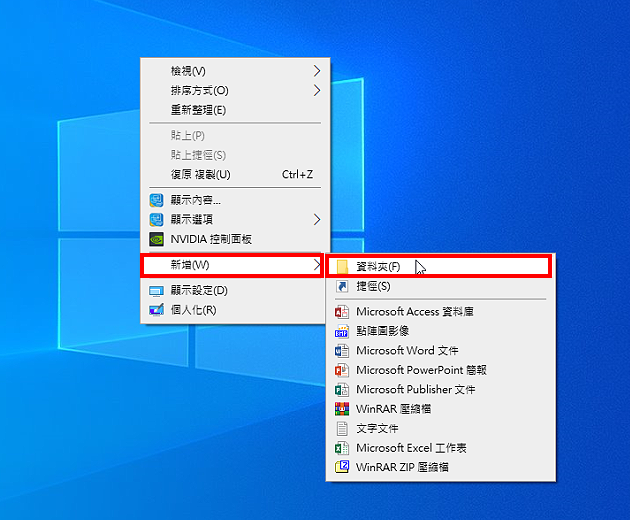Click the BMP bitmap image icon
This screenshot has width=630, height=520.
[x=342, y=331]
